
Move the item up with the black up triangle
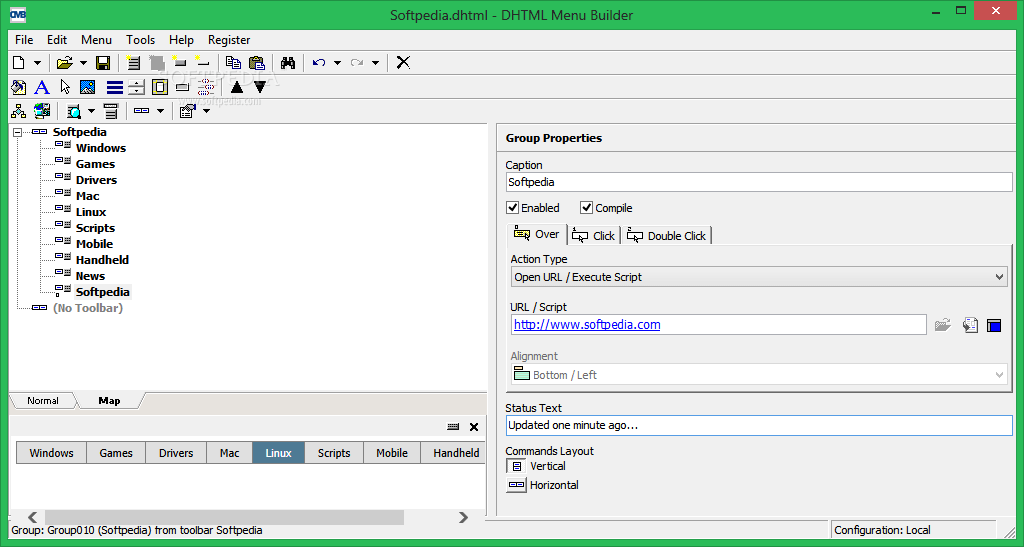[237, 87]
